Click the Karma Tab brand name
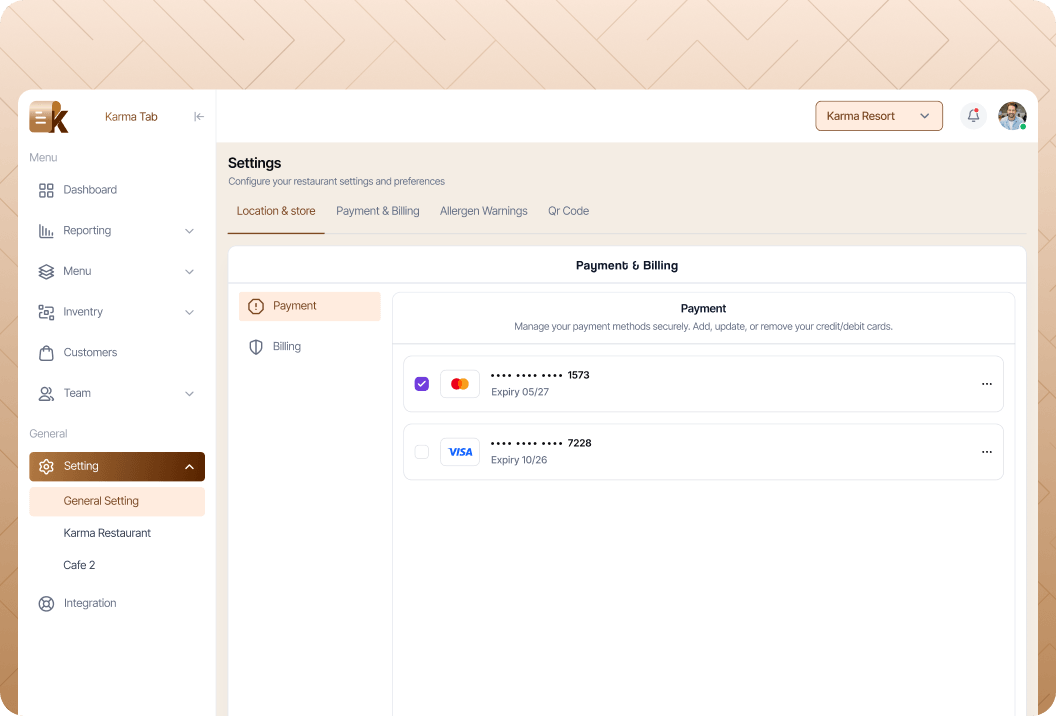Viewport: 1056px width, 716px height. (131, 117)
